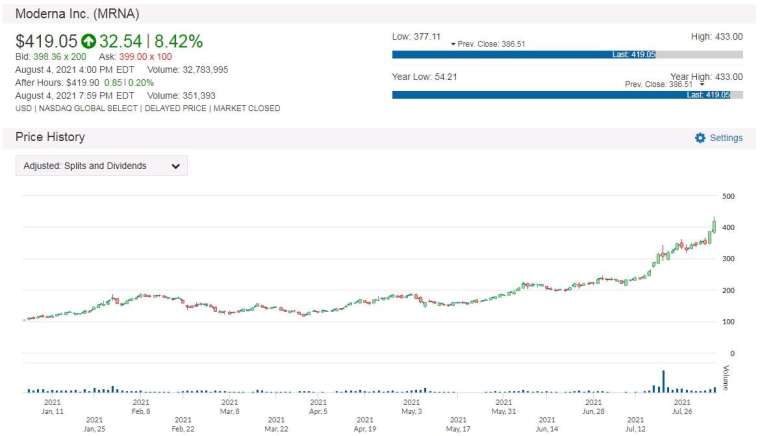Click the $419.05 price value
Screen dimensions: 760x436
pos(46,42)
